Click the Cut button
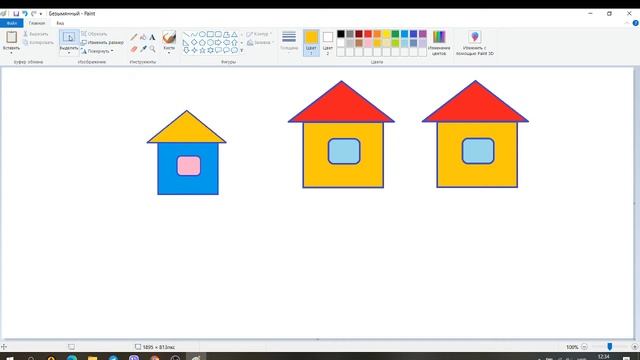This screenshot has height=360, width=640. (36, 34)
